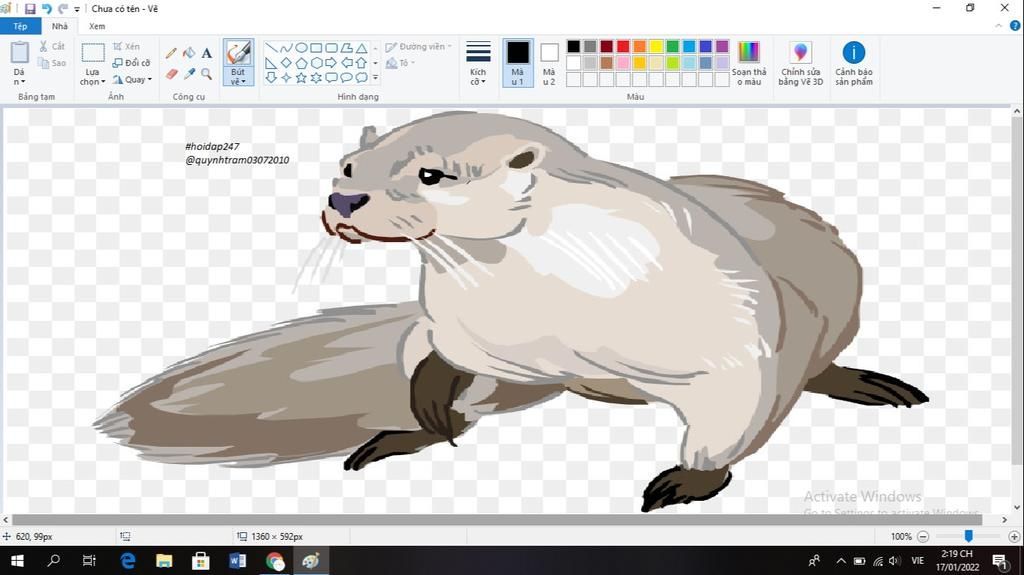
Task: Click the Bút vẽ brush icon
Action: point(238,53)
